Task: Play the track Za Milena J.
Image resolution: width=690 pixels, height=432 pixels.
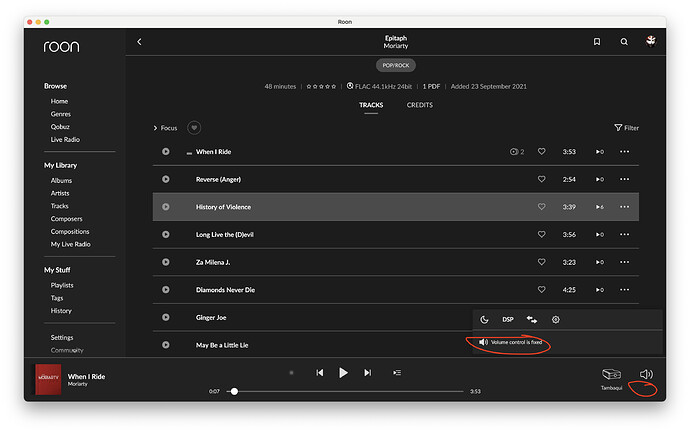Action: tap(165, 262)
